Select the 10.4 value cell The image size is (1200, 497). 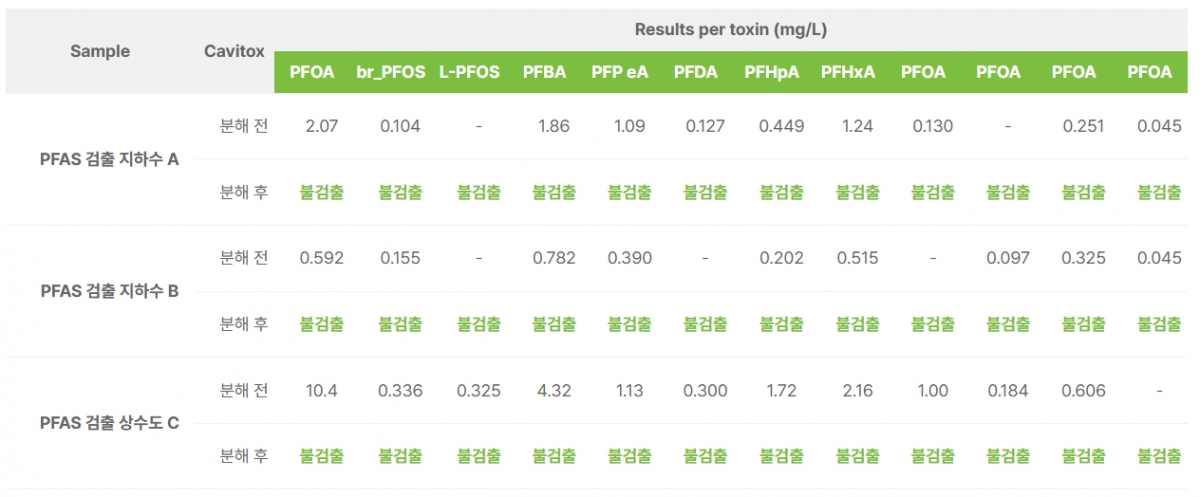321,390
